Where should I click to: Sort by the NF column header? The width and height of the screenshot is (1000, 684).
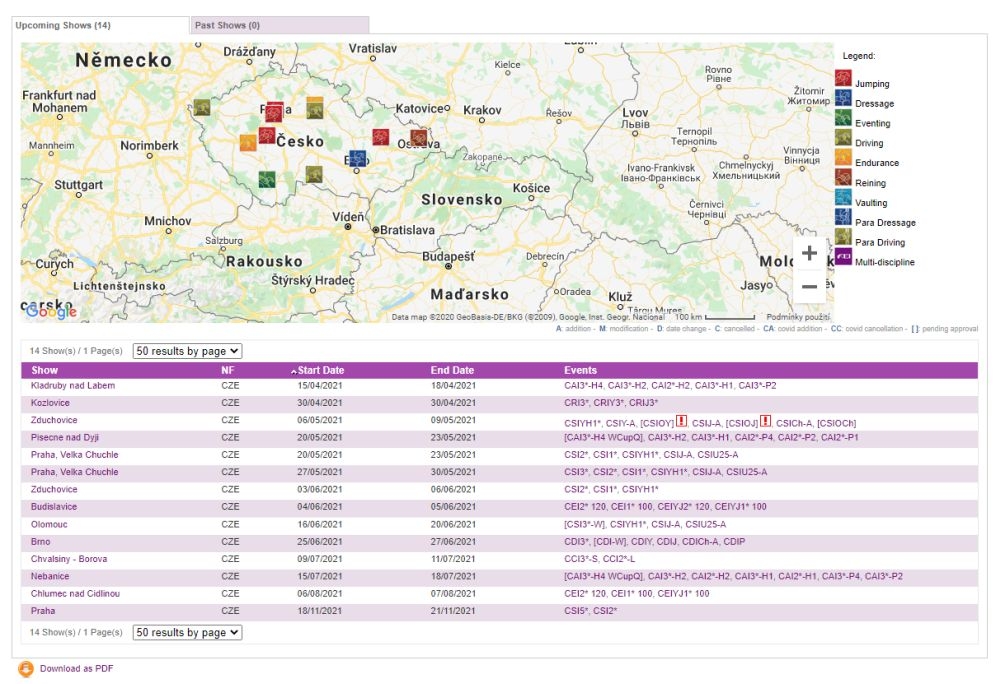(228, 370)
